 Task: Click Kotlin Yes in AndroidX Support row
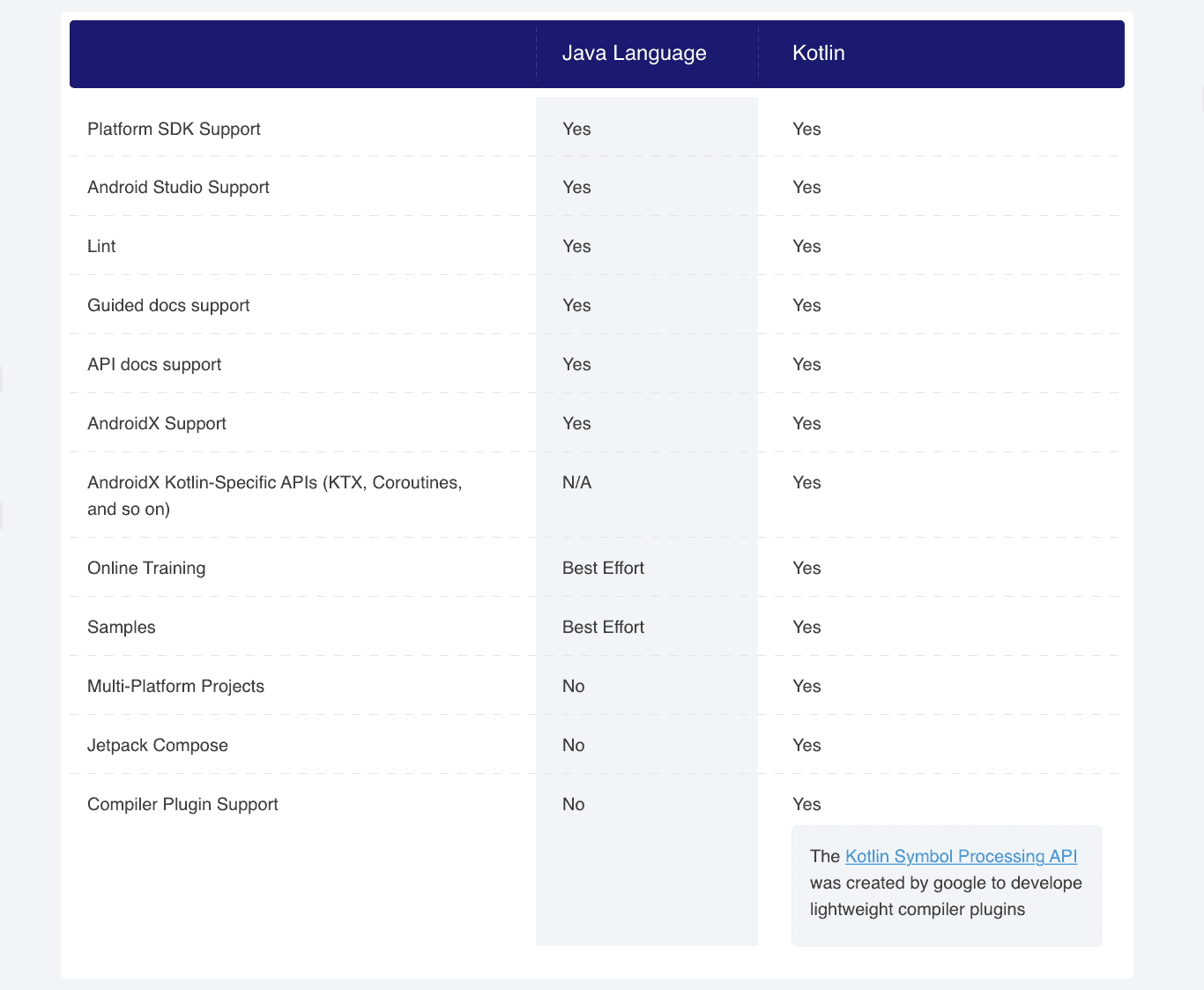point(806,423)
